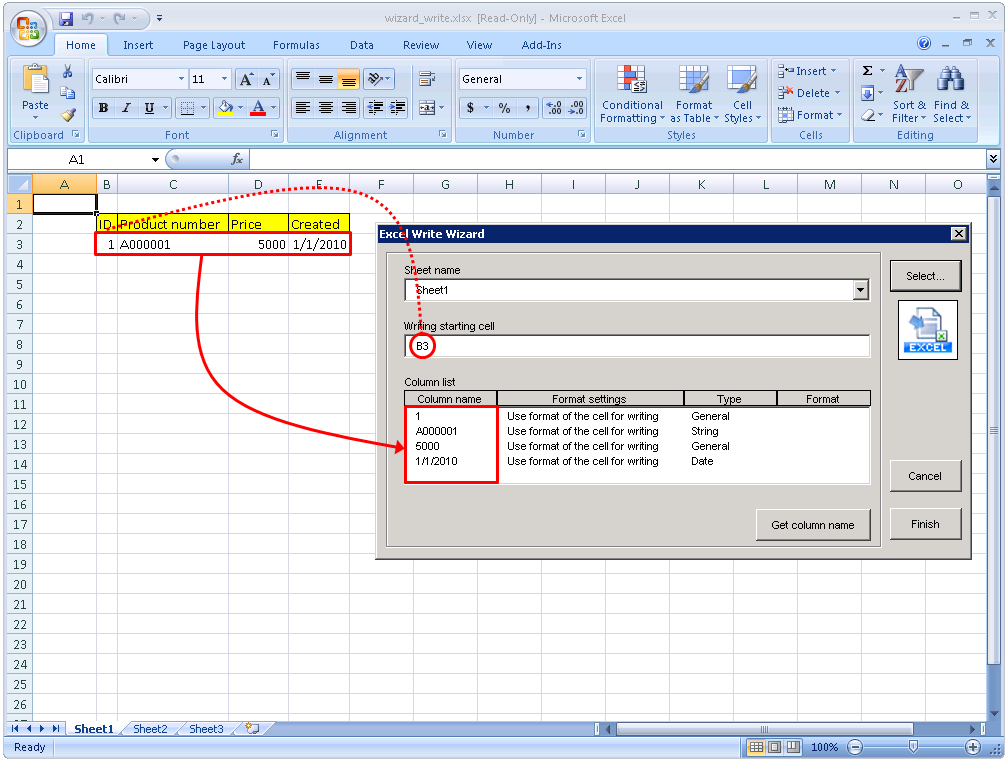Toggle italic formatting
1008x763 pixels.
pyautogui.click(x=124, y=106)
